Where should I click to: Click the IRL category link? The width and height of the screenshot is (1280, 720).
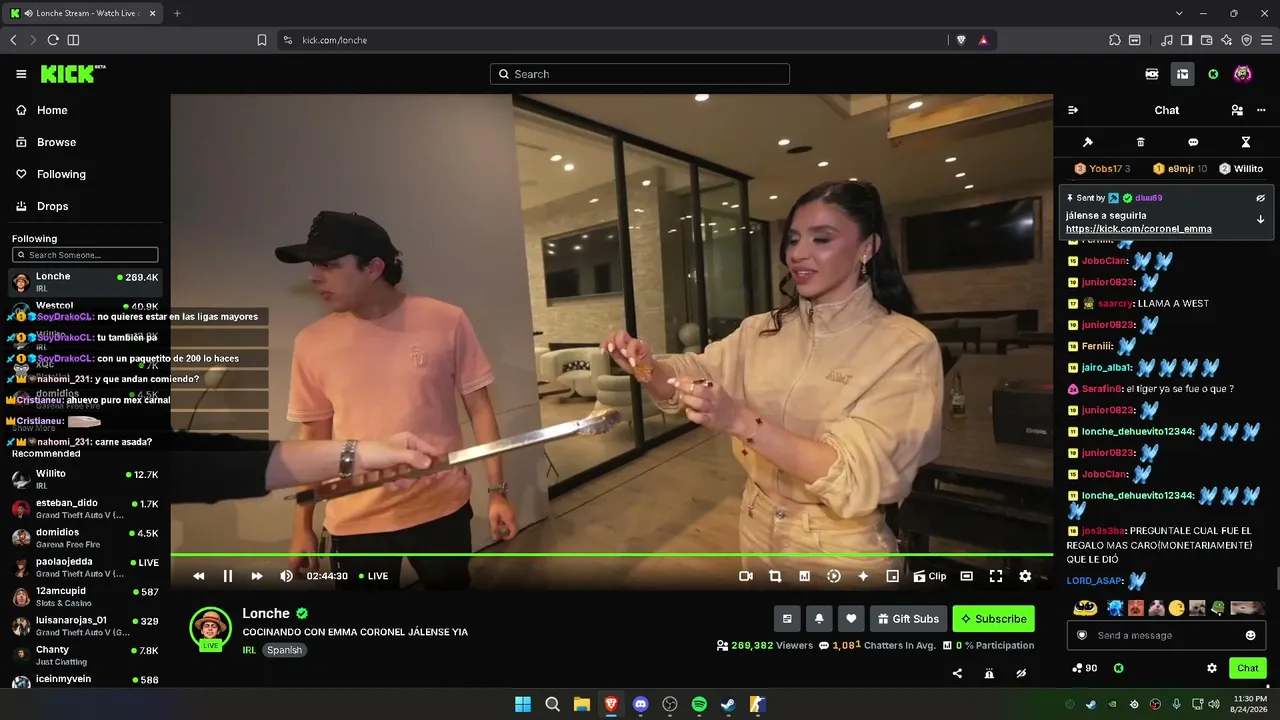click(x=249, y=650)
